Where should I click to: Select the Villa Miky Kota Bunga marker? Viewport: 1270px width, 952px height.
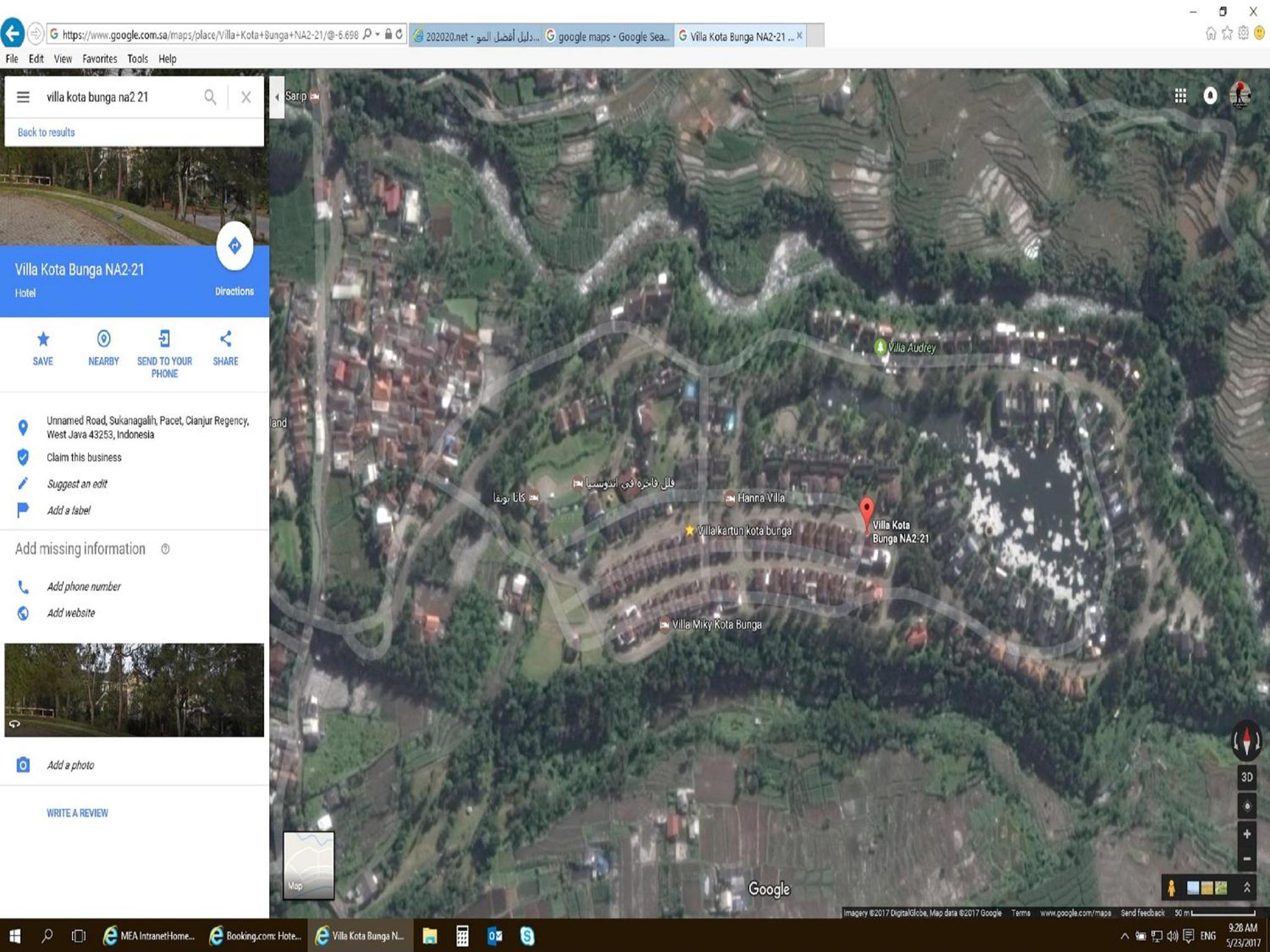point(664,625)
